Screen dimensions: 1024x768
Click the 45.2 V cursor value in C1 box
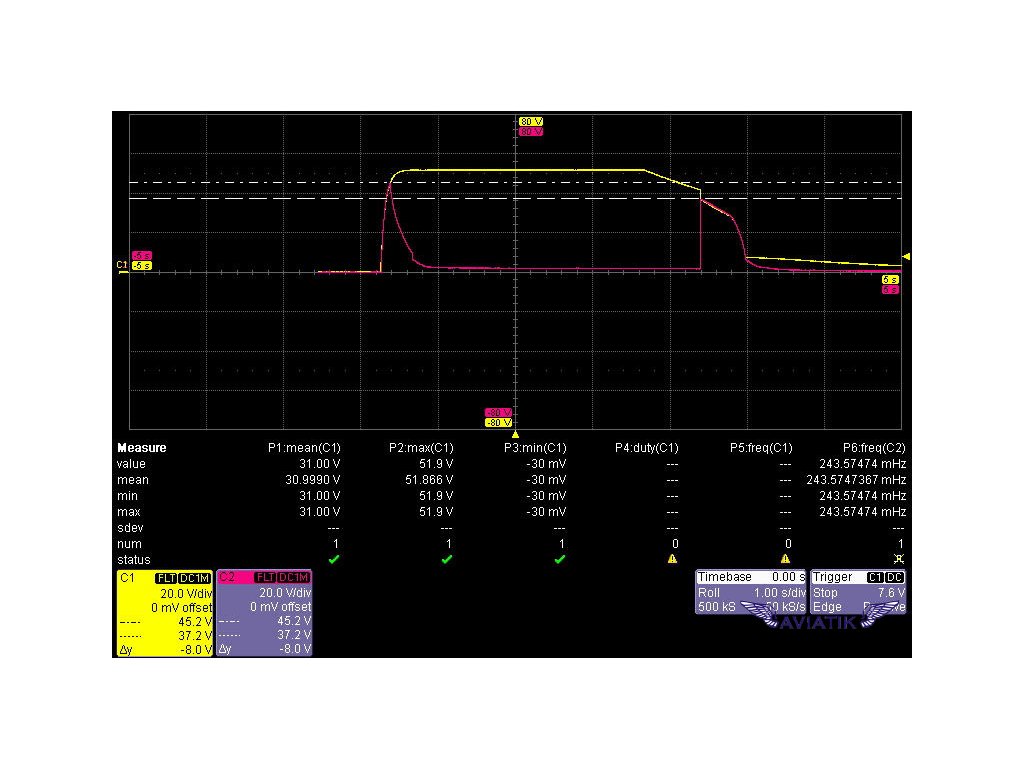(x=195, y=622)
